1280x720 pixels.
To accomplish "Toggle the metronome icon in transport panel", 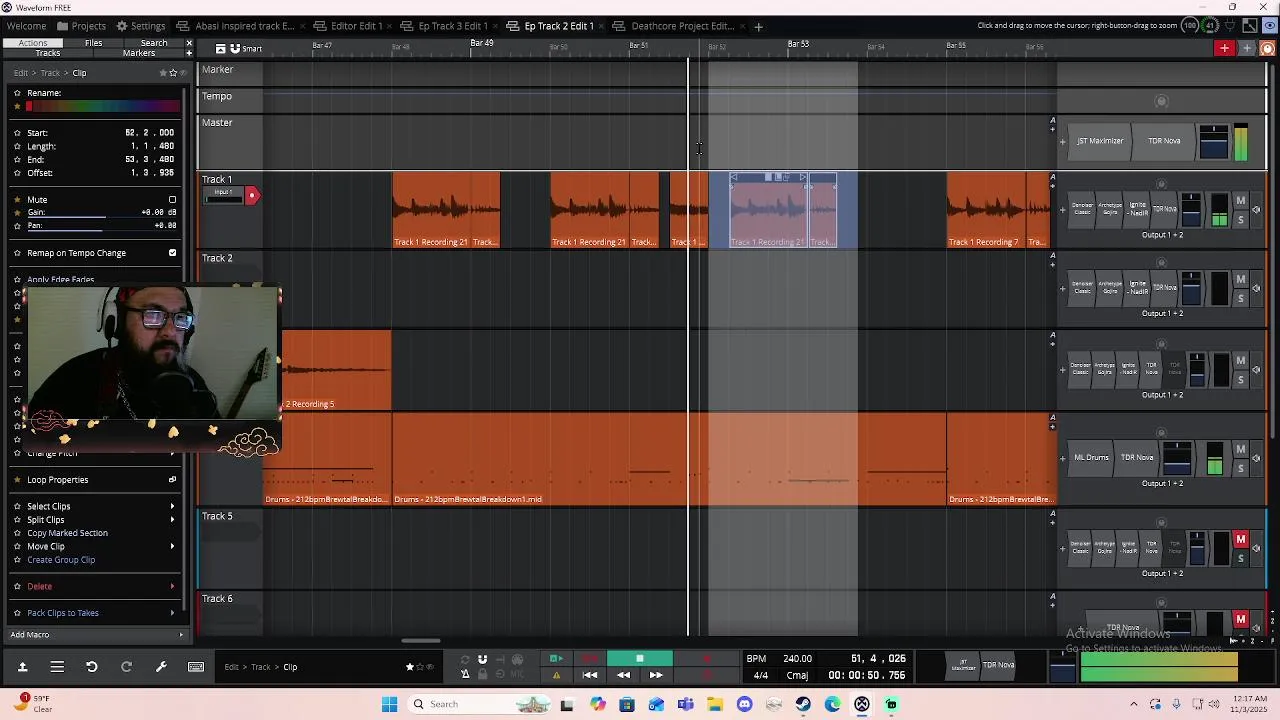I will pyautogui.click(x=465, y=674).
